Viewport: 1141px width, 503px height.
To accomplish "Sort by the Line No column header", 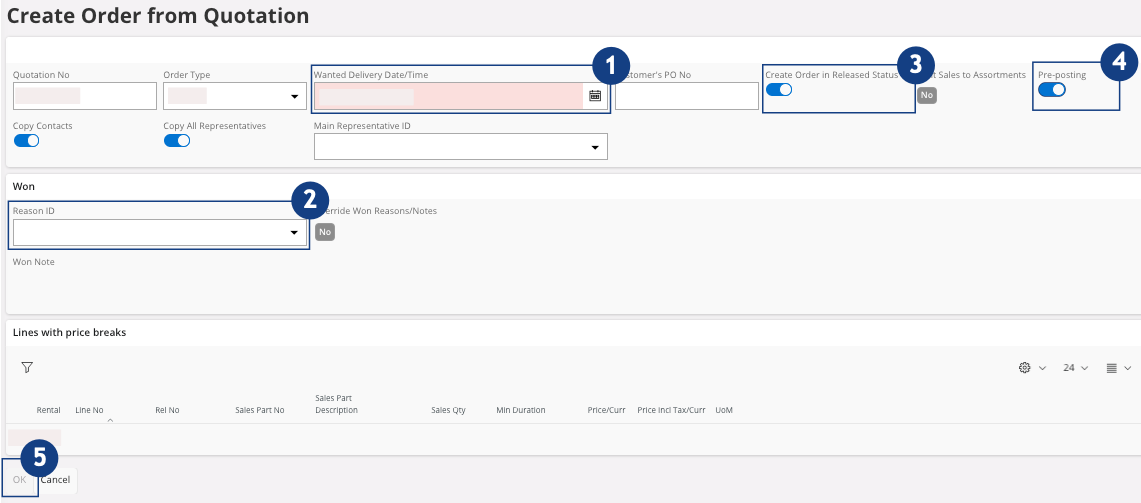I will 89,410.
